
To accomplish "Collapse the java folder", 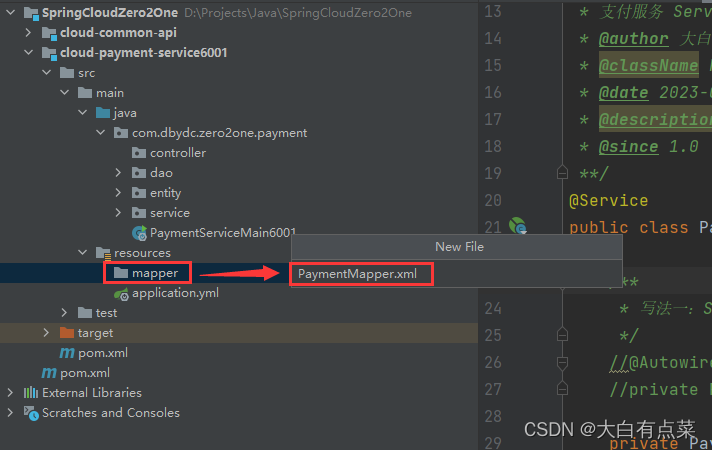I will (83, 113).
